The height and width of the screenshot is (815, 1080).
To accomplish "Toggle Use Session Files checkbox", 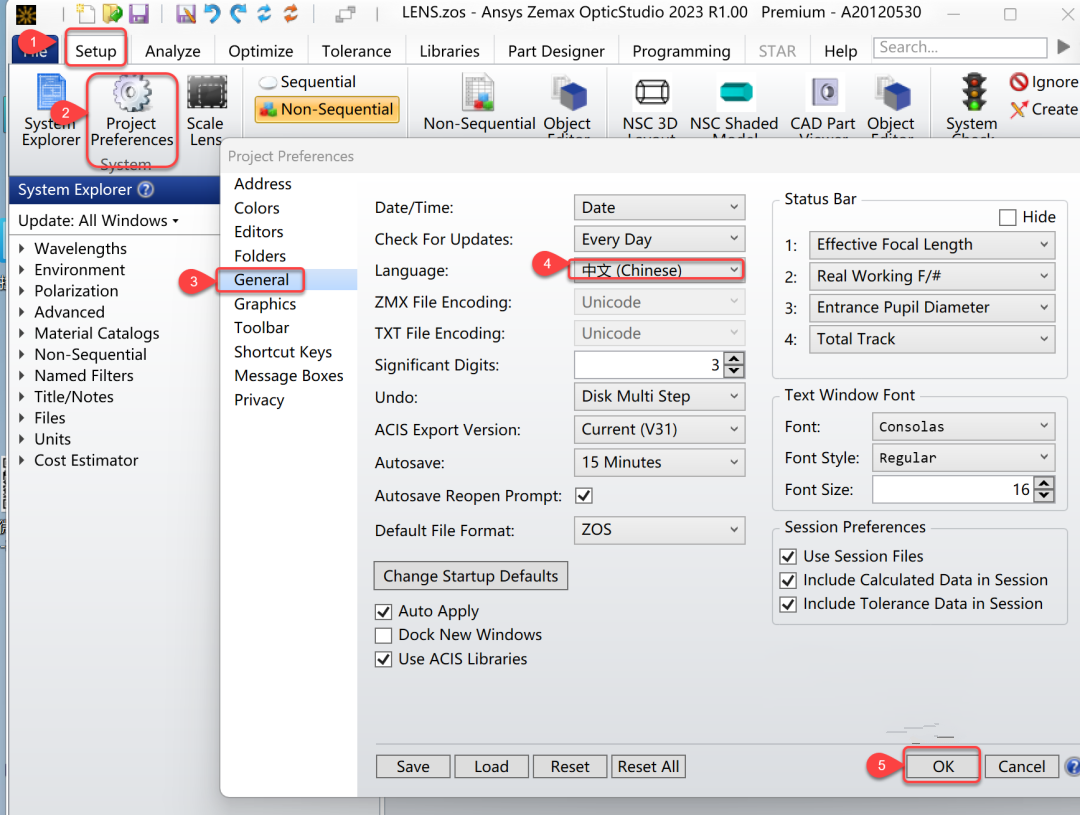I will click(x=788, y=557).
